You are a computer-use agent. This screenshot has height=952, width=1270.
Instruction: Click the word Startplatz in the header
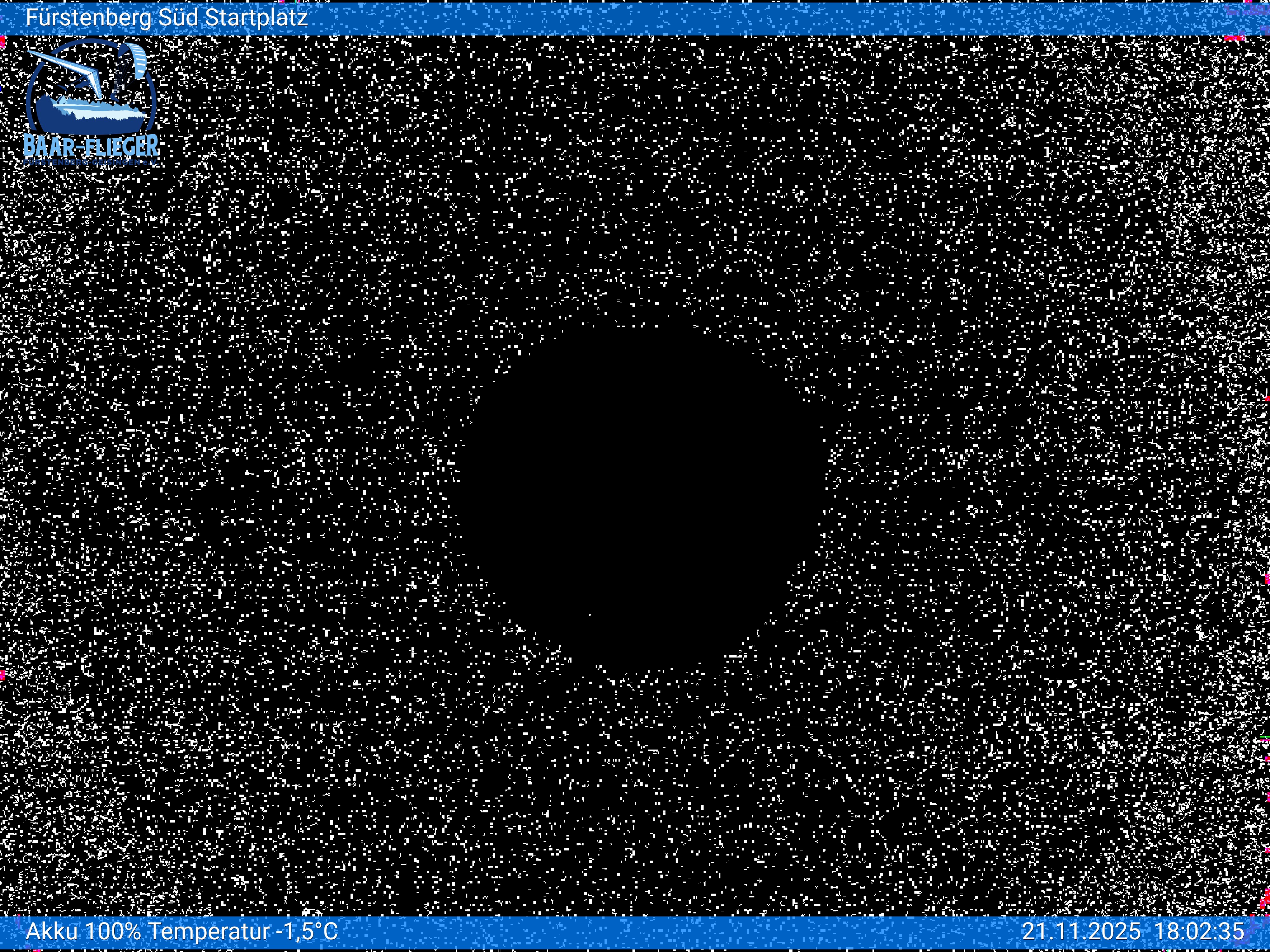[256, 18]
